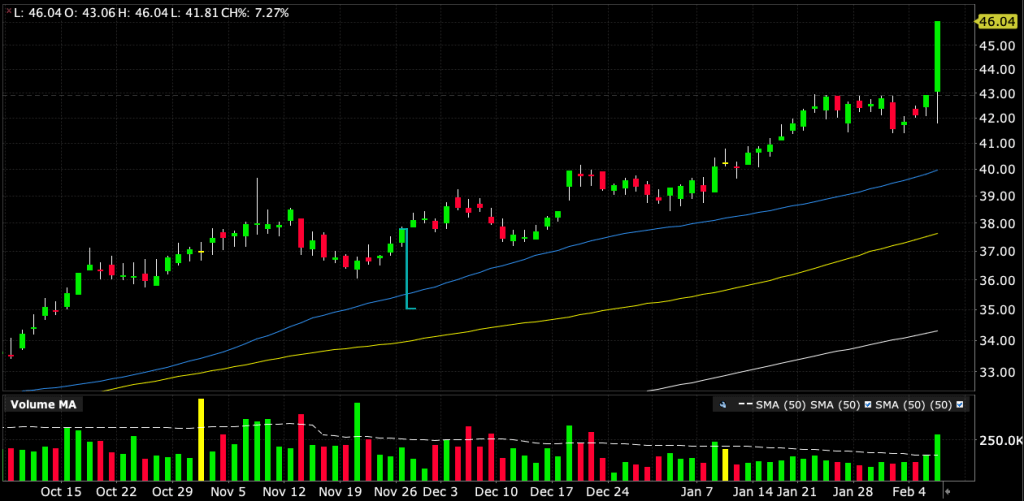Viewport: 1024px width, 501px height.
Task: Click the Oct 15 date axis label
Action: click(x=62, y=491)
